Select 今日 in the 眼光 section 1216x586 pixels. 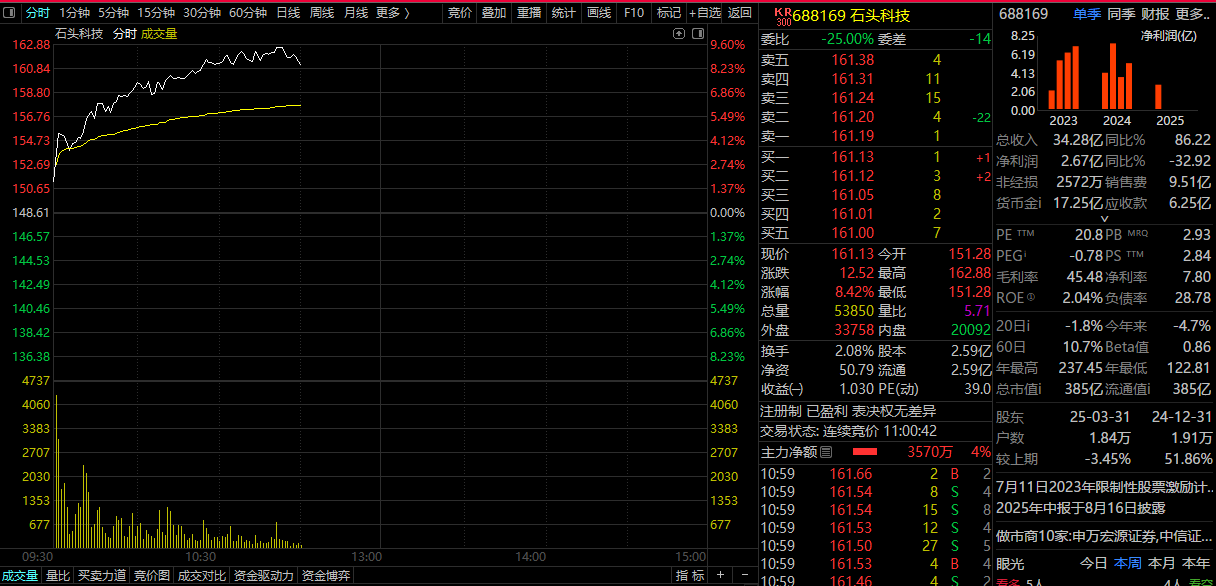(1094, 563)
